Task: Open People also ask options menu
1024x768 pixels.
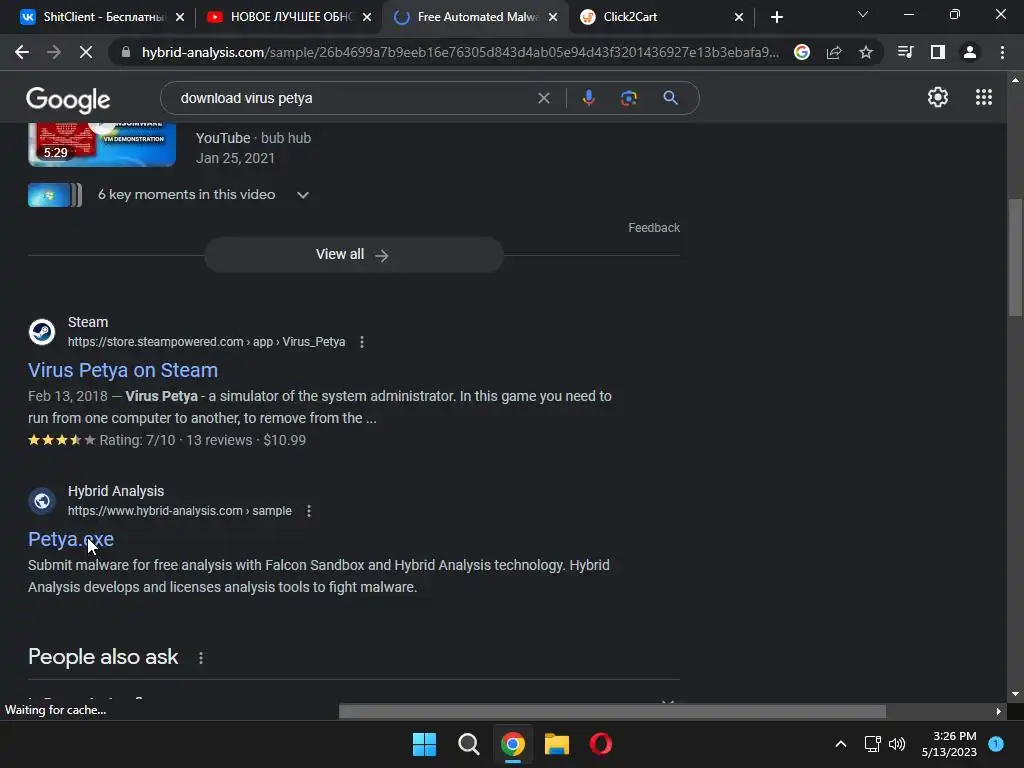Action: pos(200,658)
